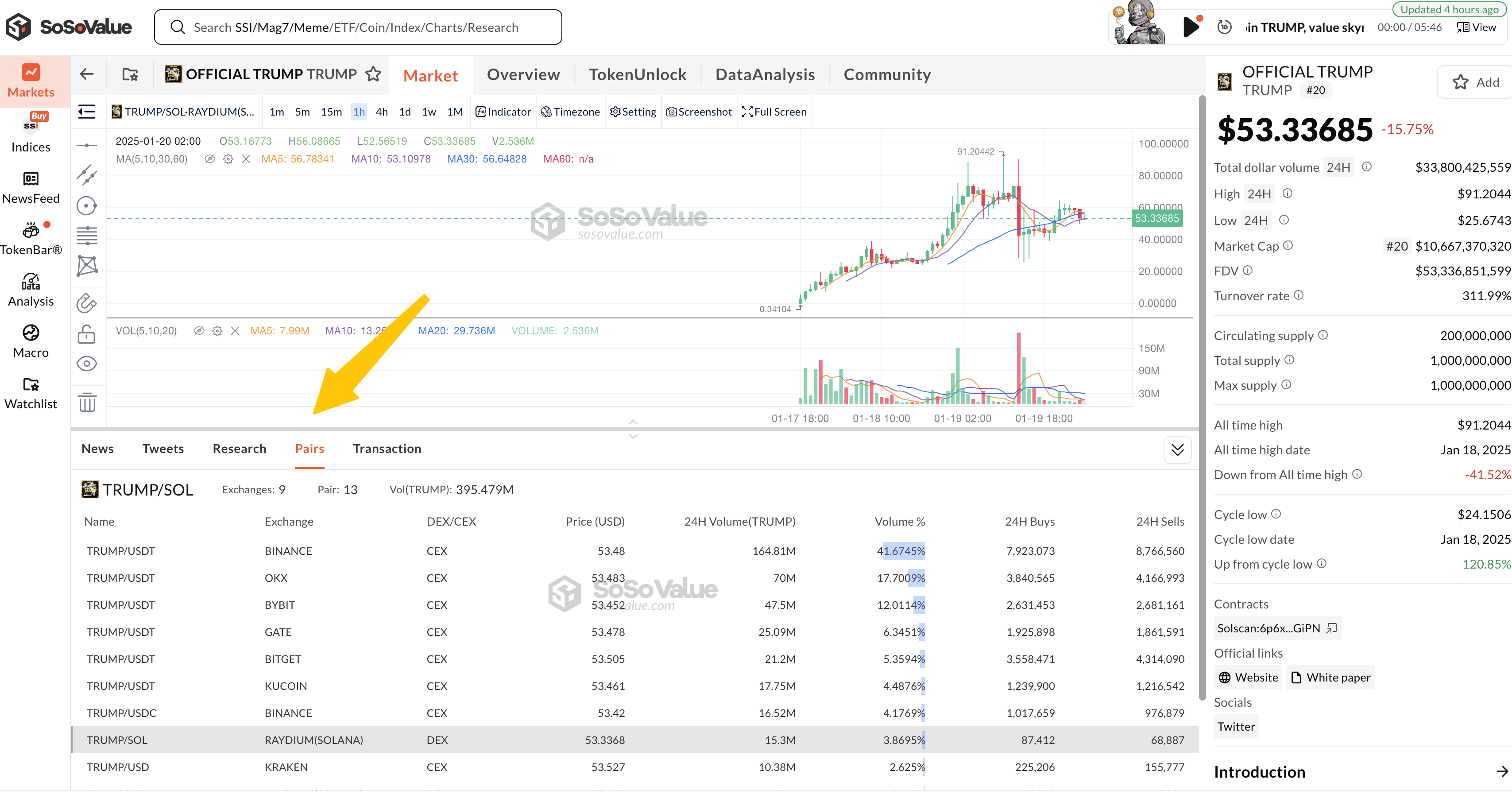Screen dimensions: 1512x794
Task: Toggle show/hide all drawings eye icon
Action: pos(87,364)
